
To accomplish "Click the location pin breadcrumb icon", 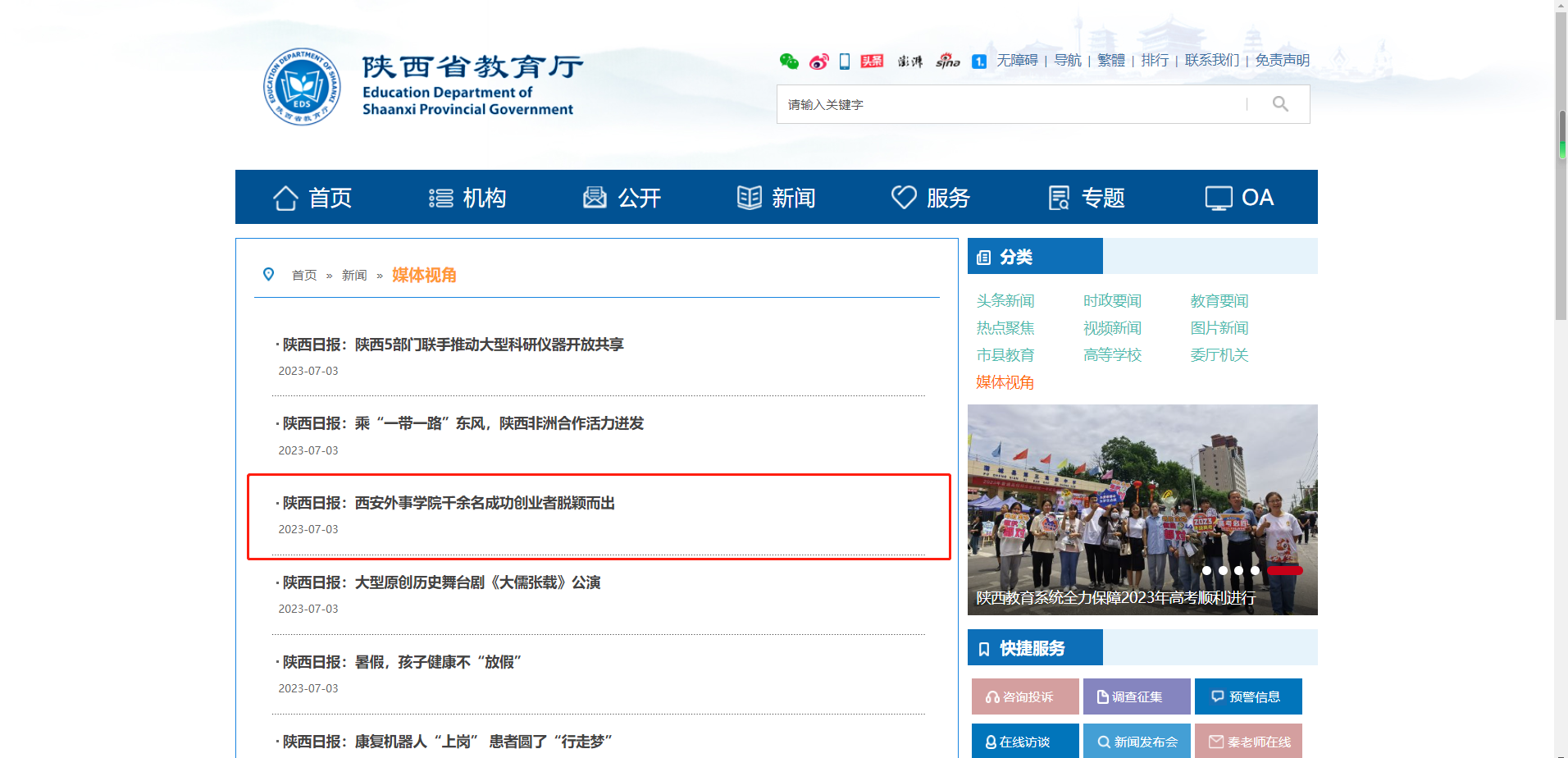I will pos(268,274).
